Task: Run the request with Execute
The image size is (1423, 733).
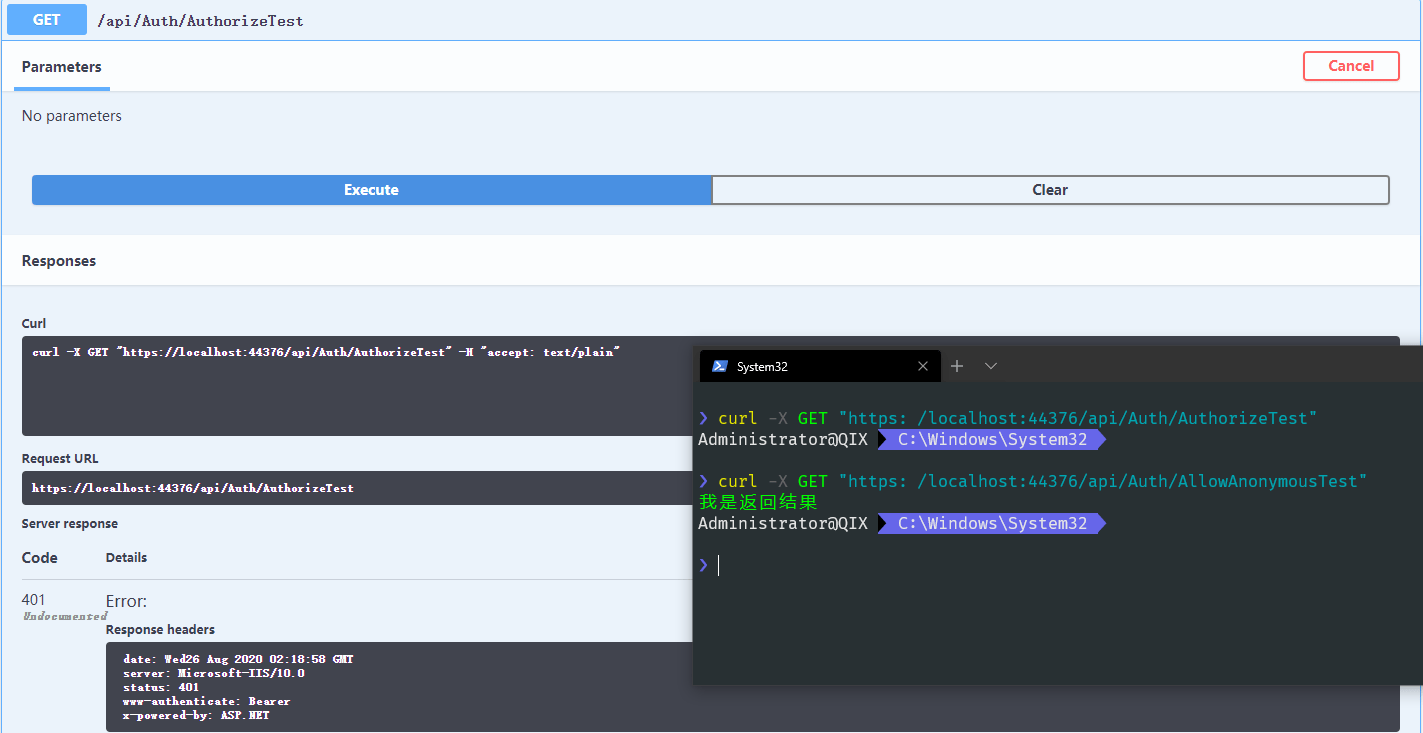Action: click(x=371, y=190)
